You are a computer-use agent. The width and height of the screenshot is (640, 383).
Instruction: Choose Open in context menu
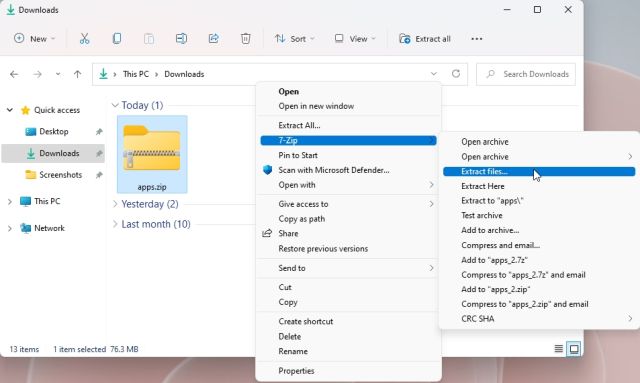click(x=289, y=91)
